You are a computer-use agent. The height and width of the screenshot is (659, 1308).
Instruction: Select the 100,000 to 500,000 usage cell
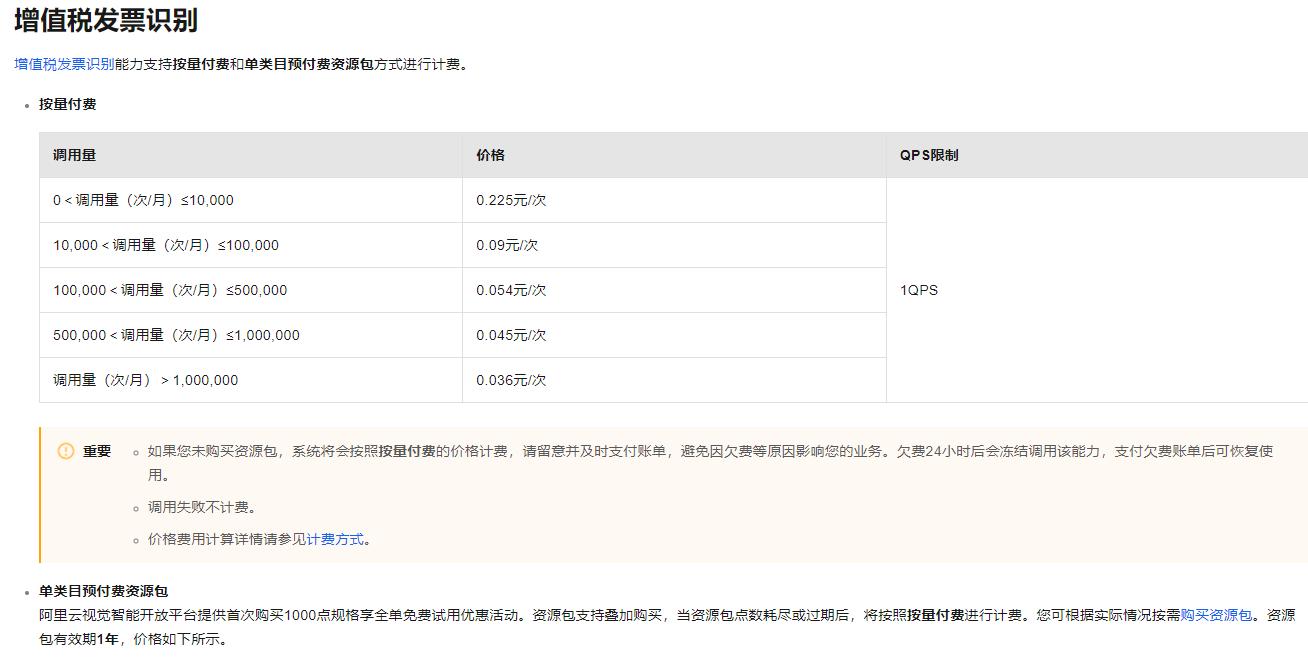coord(170,290)
